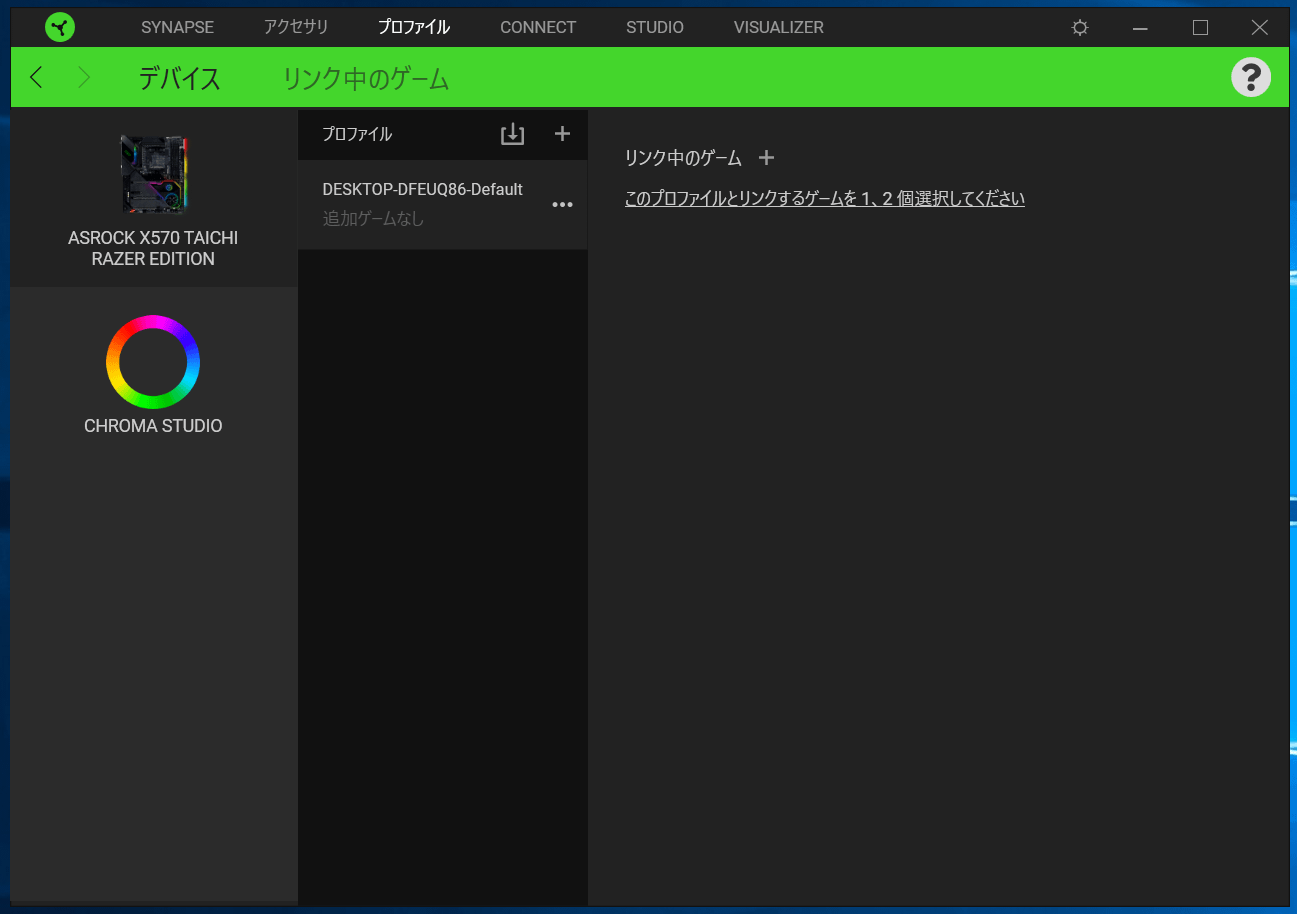Screen dimensions: 1297x914
Task: Open help via question mark icon
Action: [1251, 77]
